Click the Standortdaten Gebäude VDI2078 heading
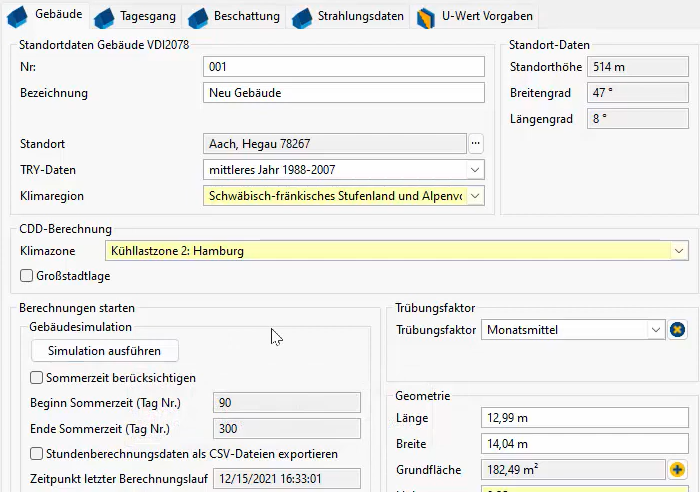 coord(104,45)
